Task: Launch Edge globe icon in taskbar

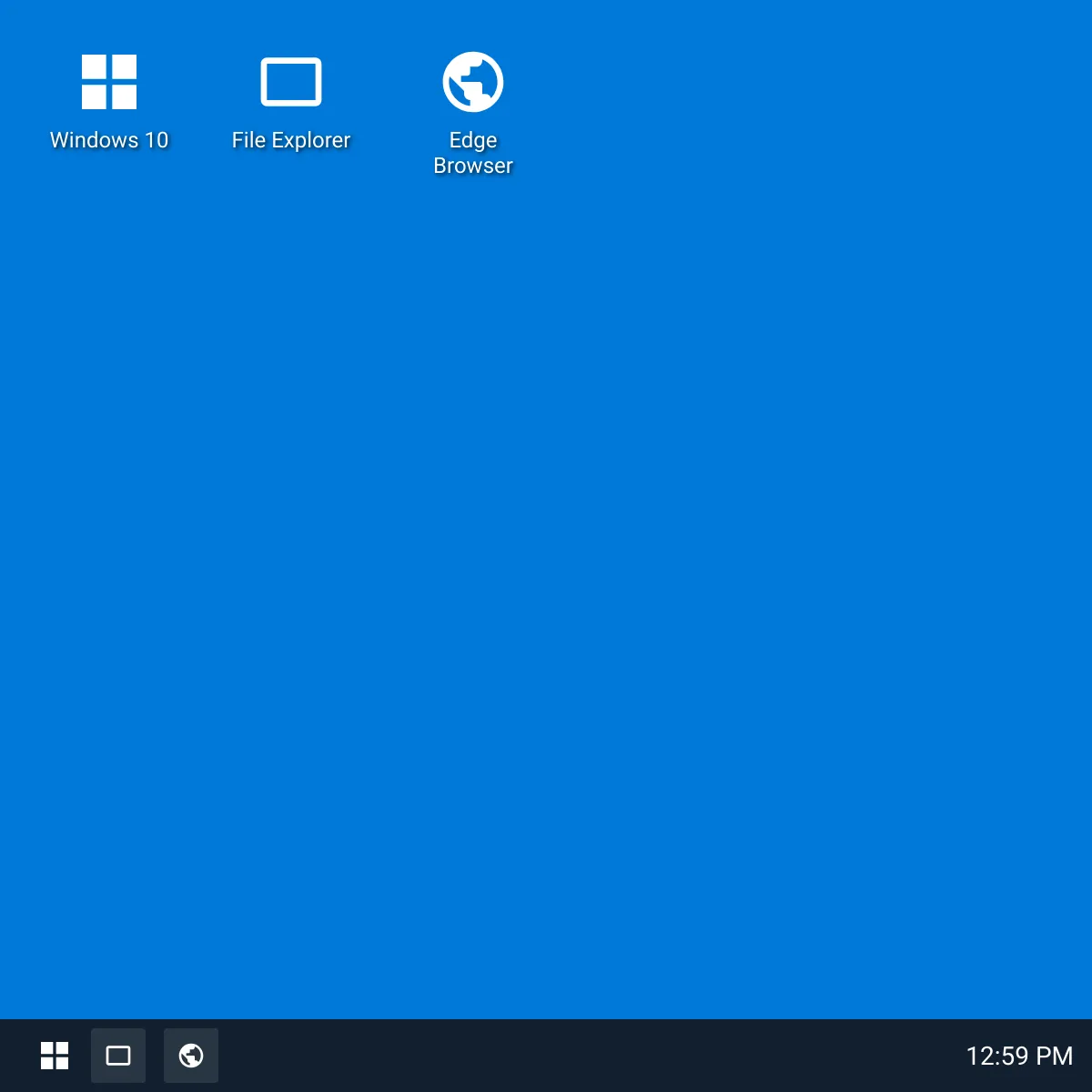Action: [191, 1056]
